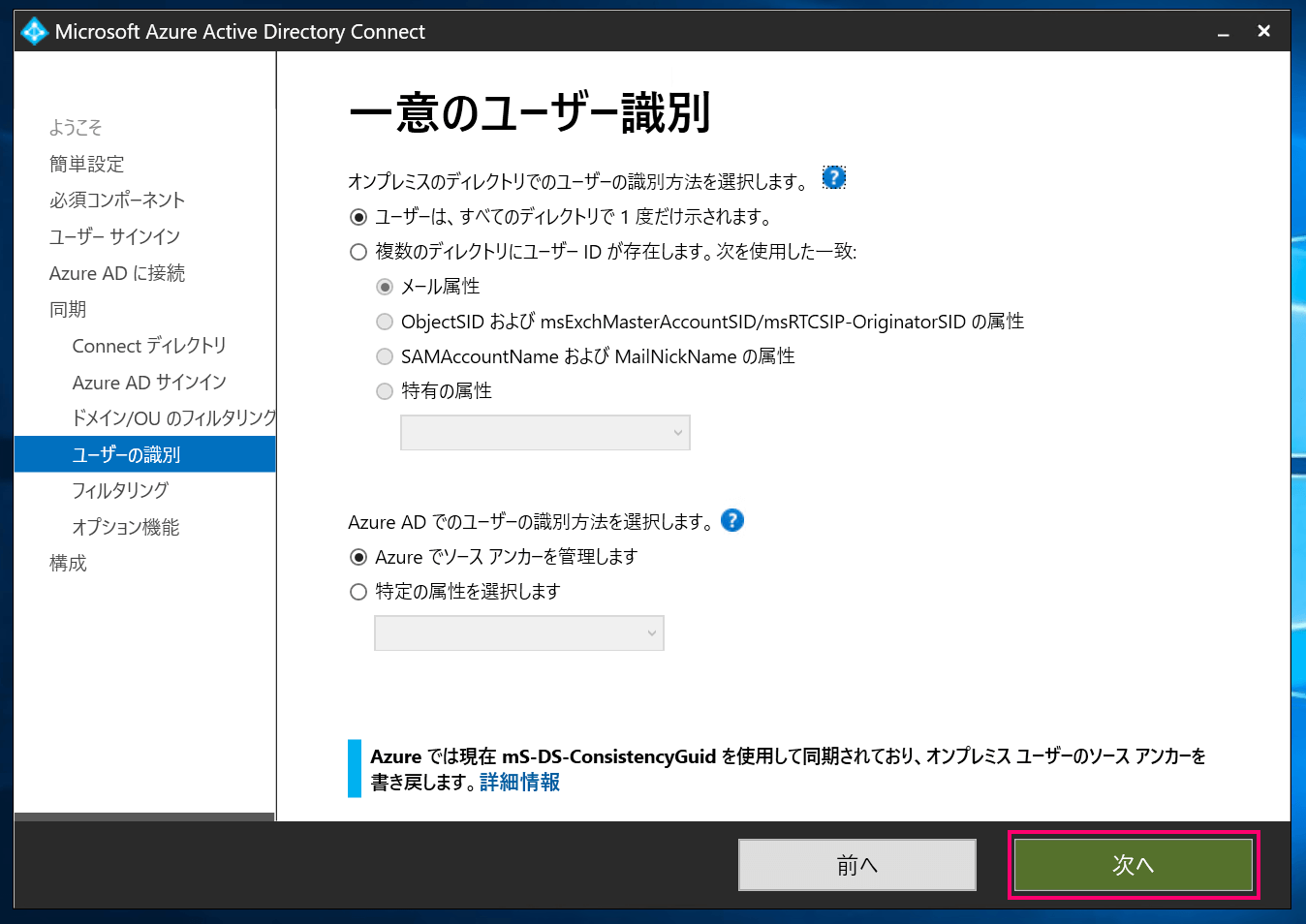1306x924 pixels.
Task: Choose ObjectSID and msExchMasterAccountSID option
Action: pos(385,322)
